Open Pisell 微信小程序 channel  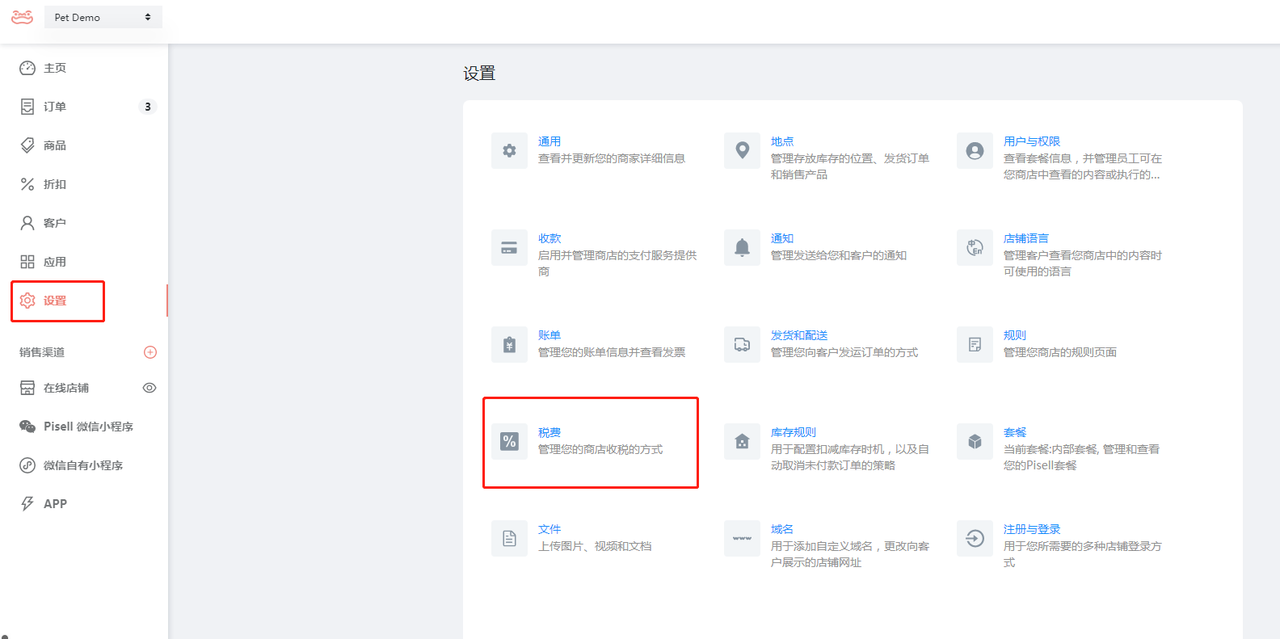pos(88,426)
